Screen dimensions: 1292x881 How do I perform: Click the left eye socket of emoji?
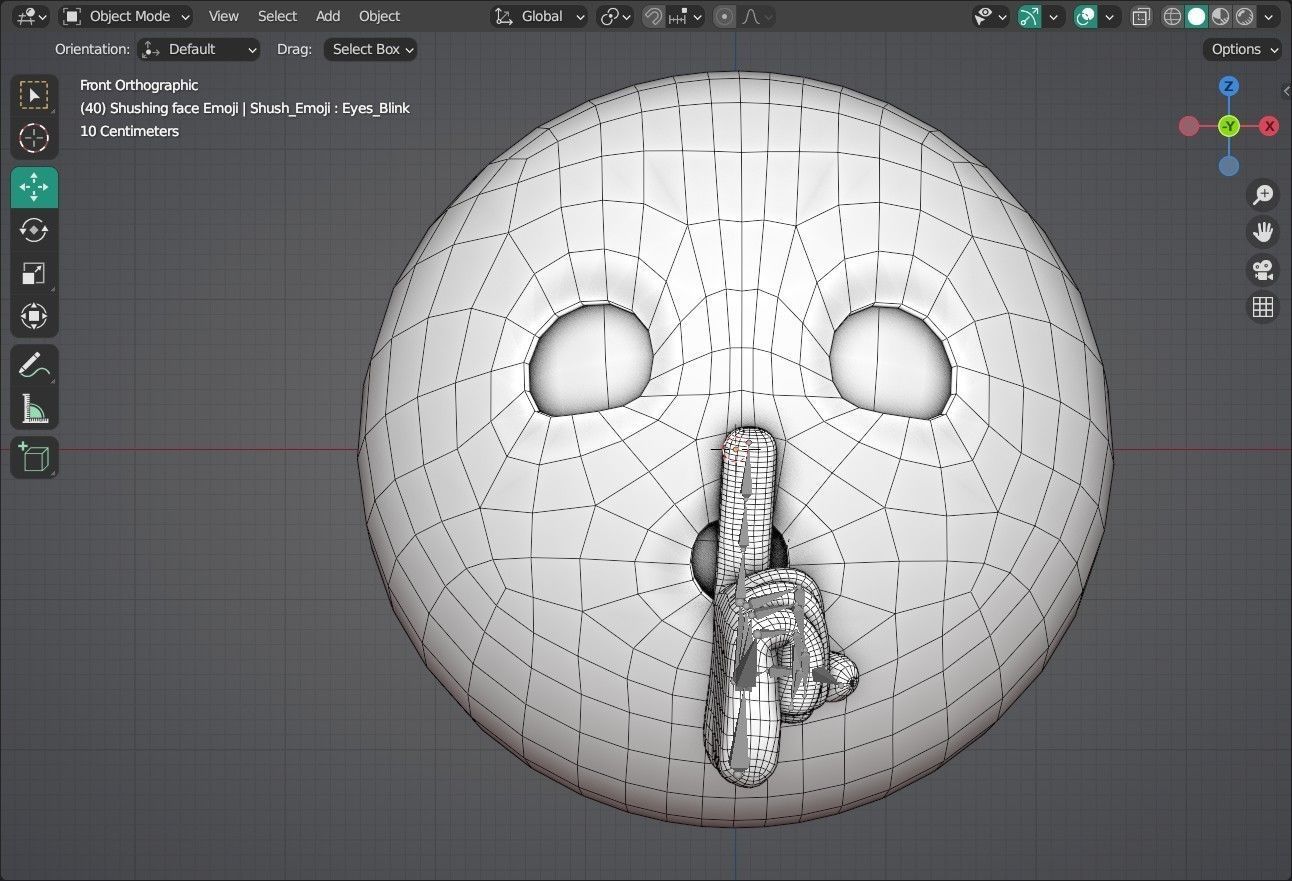pos(591,361)
